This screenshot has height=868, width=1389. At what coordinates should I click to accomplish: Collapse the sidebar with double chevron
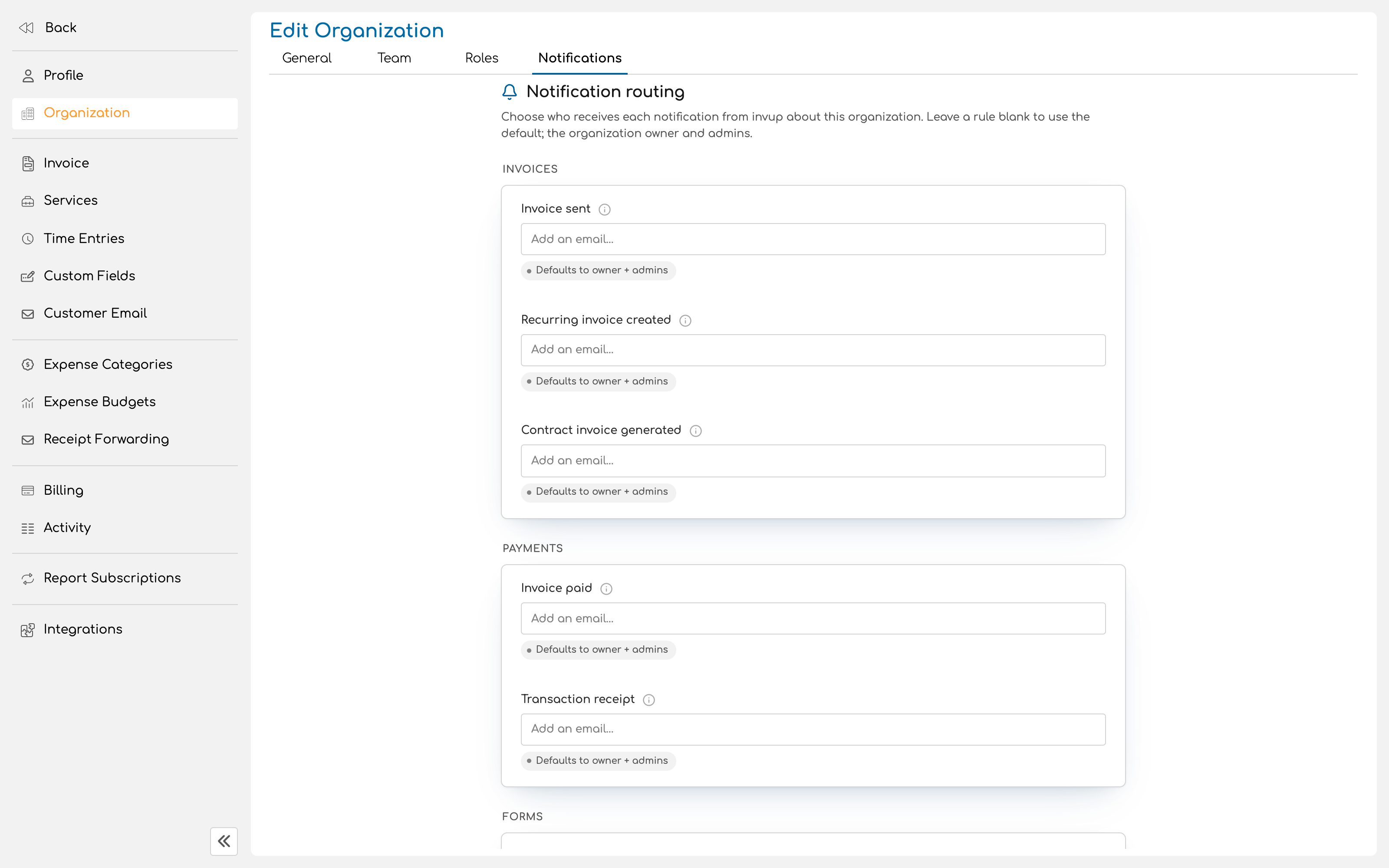click(x=224, y=841)
